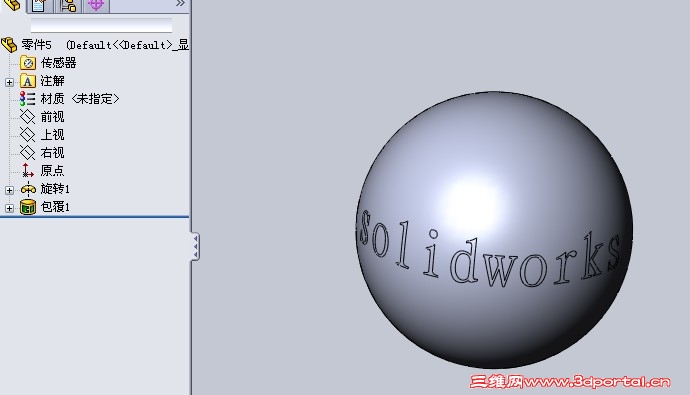Click the rollback bar below 包覆1

95,216
